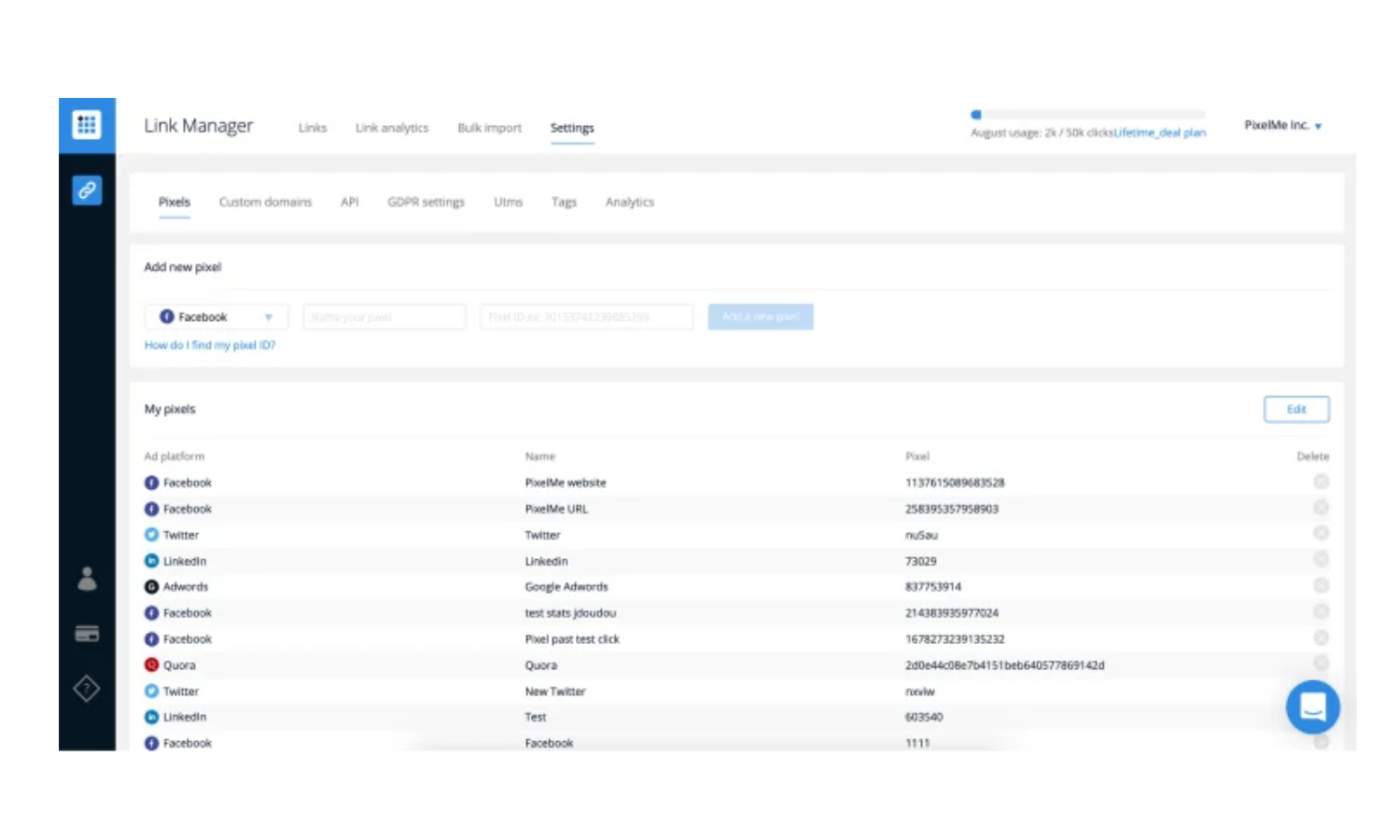Click Quora icon in Quora row
1400x840 pixels.
[151, 665]
